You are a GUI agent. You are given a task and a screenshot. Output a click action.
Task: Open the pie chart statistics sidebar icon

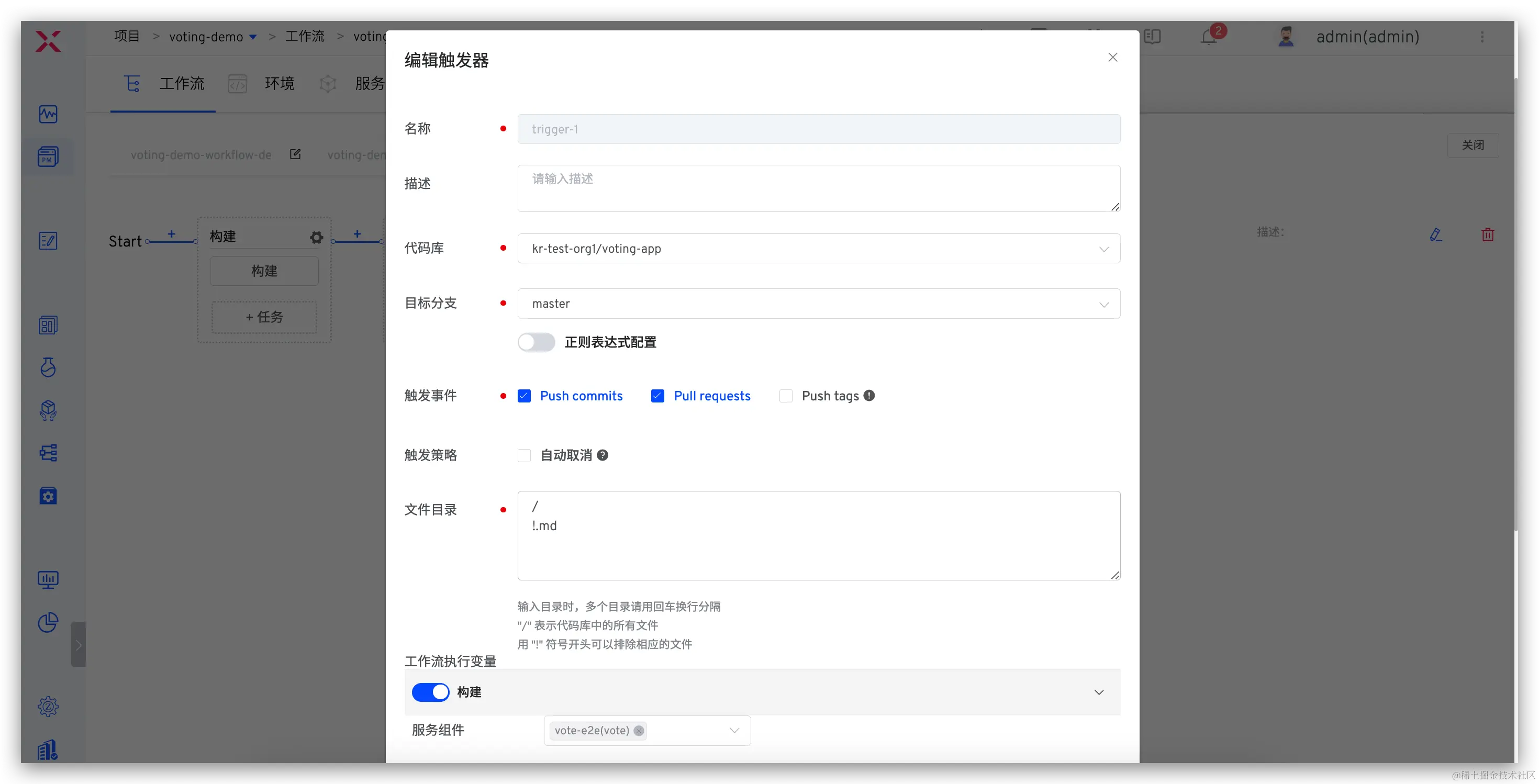coord(48,622)
